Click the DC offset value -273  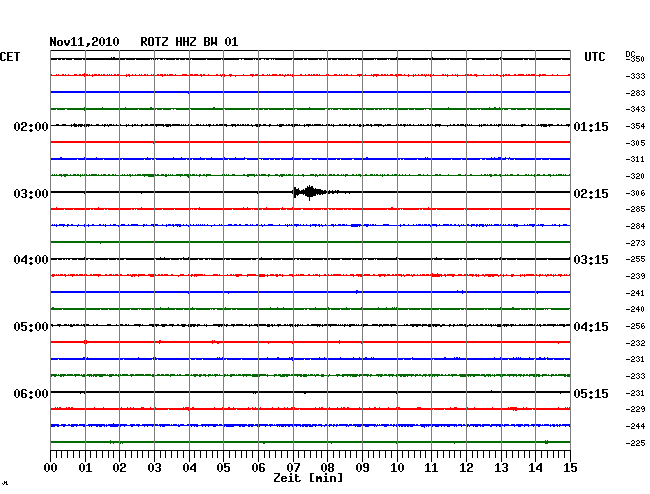click(635, 243)
